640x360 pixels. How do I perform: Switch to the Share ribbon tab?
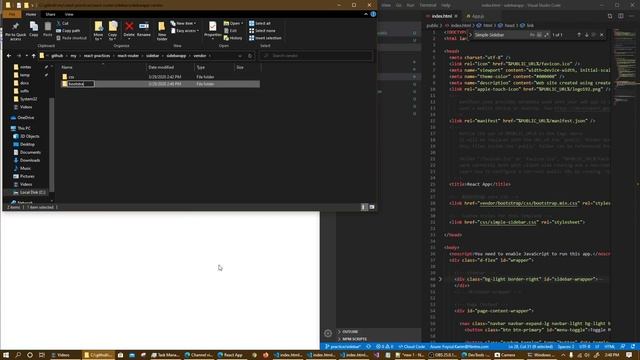click(x=50, y=14)
